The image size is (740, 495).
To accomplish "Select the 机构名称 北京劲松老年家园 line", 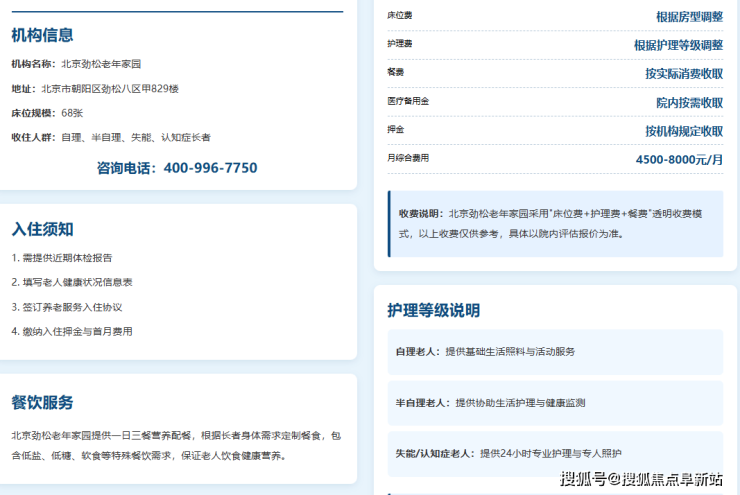I will coord(76,64).
